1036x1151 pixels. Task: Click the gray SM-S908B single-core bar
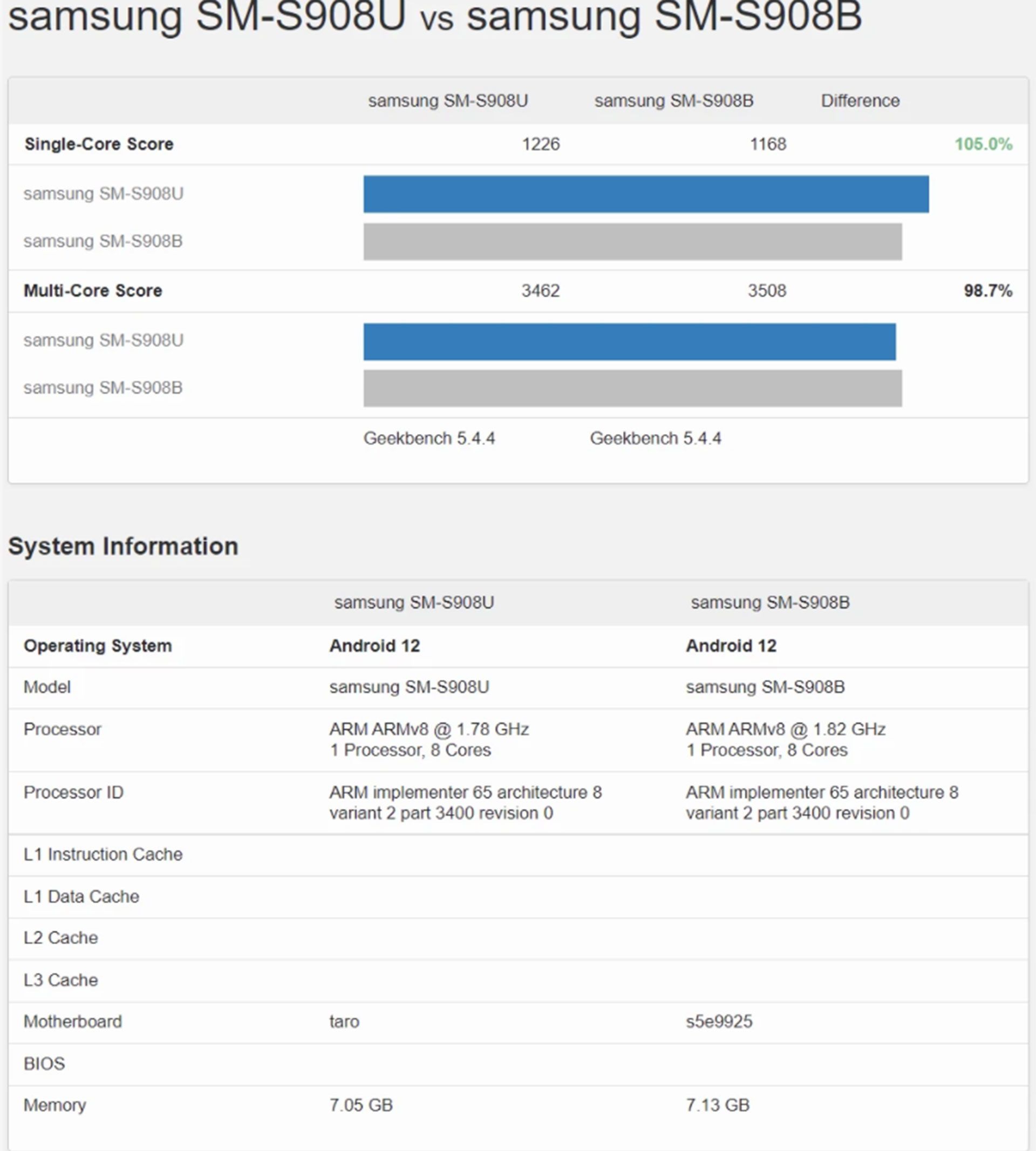632,241
